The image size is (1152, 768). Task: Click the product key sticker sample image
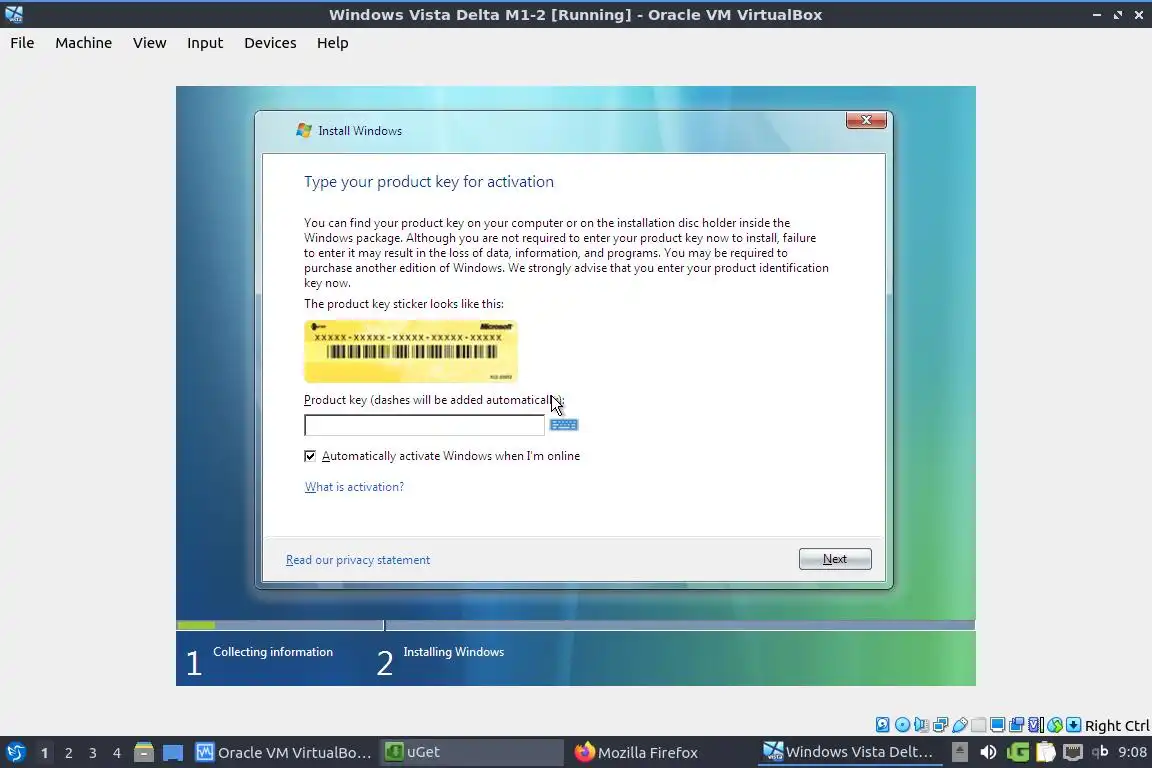coord(411,351)
